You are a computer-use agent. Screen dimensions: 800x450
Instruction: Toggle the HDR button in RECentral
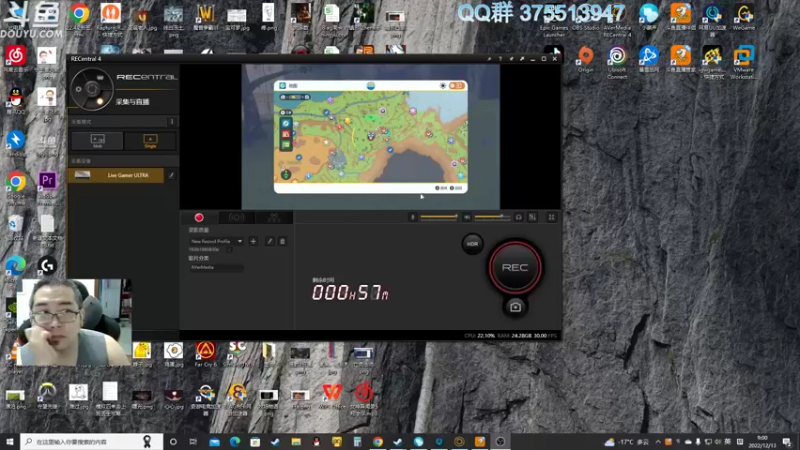tap(472, 244)
